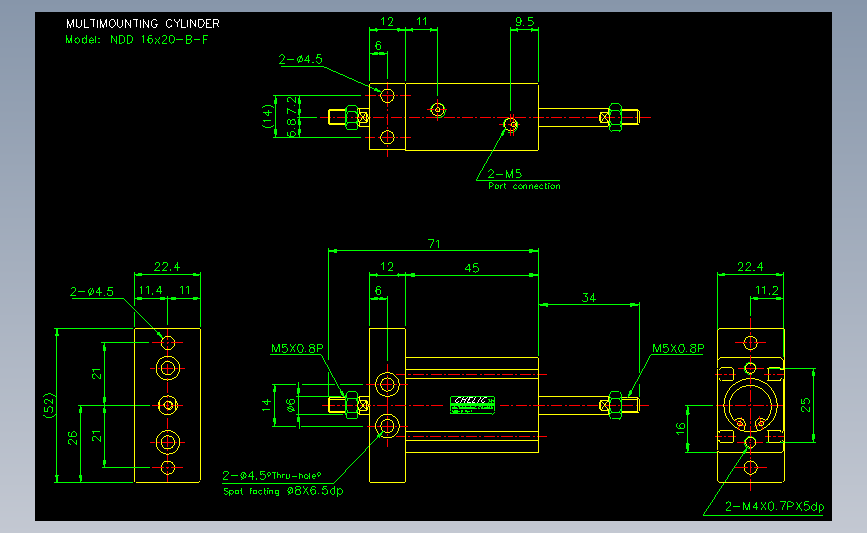Click the (52) height dimension
Screen dimensions: 867x533
coord(49,405)
